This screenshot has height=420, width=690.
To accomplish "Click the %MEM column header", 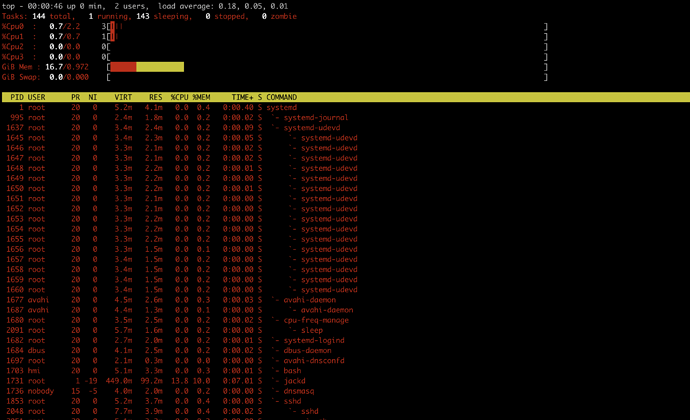I will [201, 97].
